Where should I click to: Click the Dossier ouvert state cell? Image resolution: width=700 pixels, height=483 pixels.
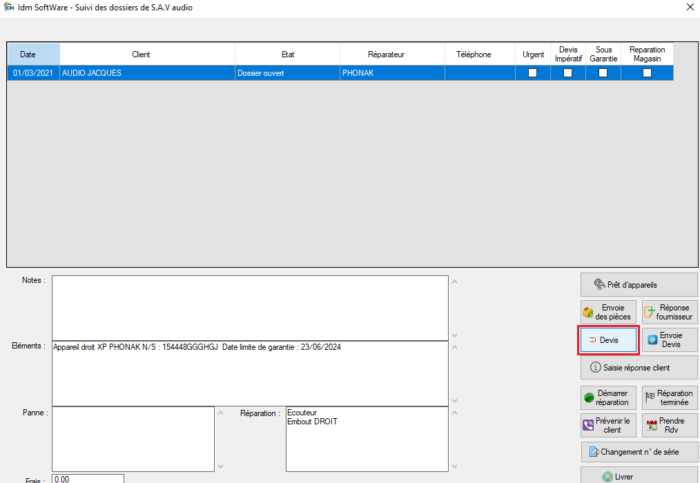pyautogui.click(x=288, y=73)
